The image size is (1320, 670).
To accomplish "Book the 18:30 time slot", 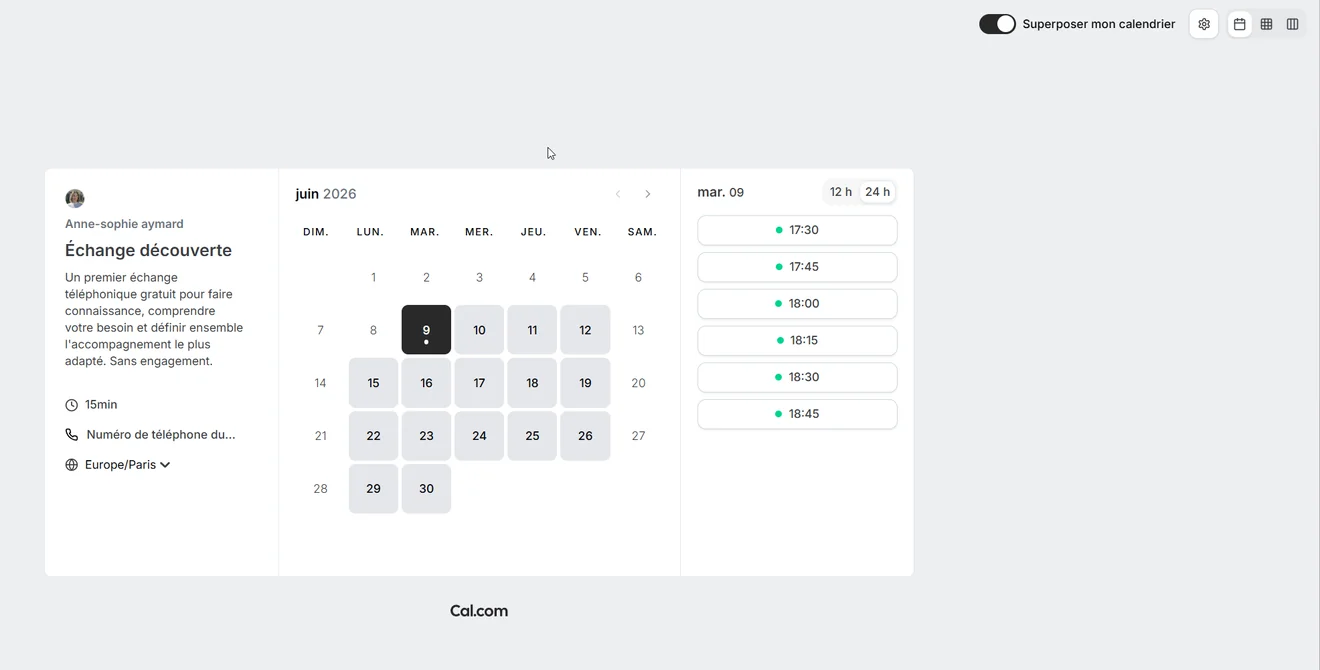I will point(797,377).
